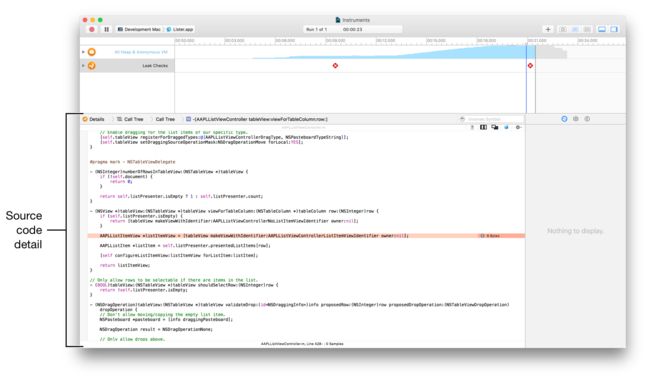Click the 'return listItemView;' line
The image size is (650, 382).
point(125,265)
